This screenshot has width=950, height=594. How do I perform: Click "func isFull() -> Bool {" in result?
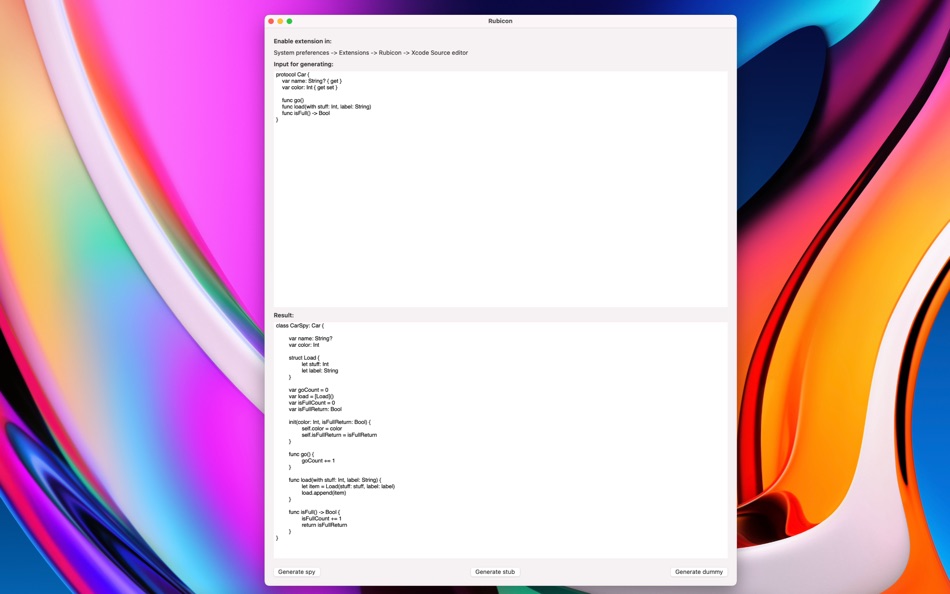(314, 512)
